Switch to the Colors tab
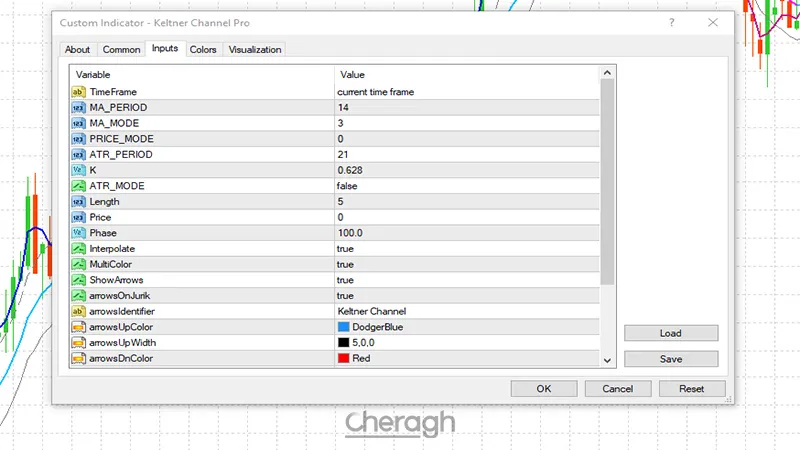800x450 pixels. (203, 49)
